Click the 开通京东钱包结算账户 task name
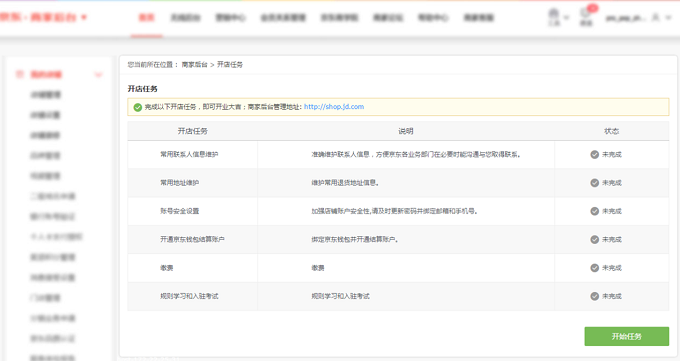This screenshot has width=680, height=361. click(x=192, y=240)
